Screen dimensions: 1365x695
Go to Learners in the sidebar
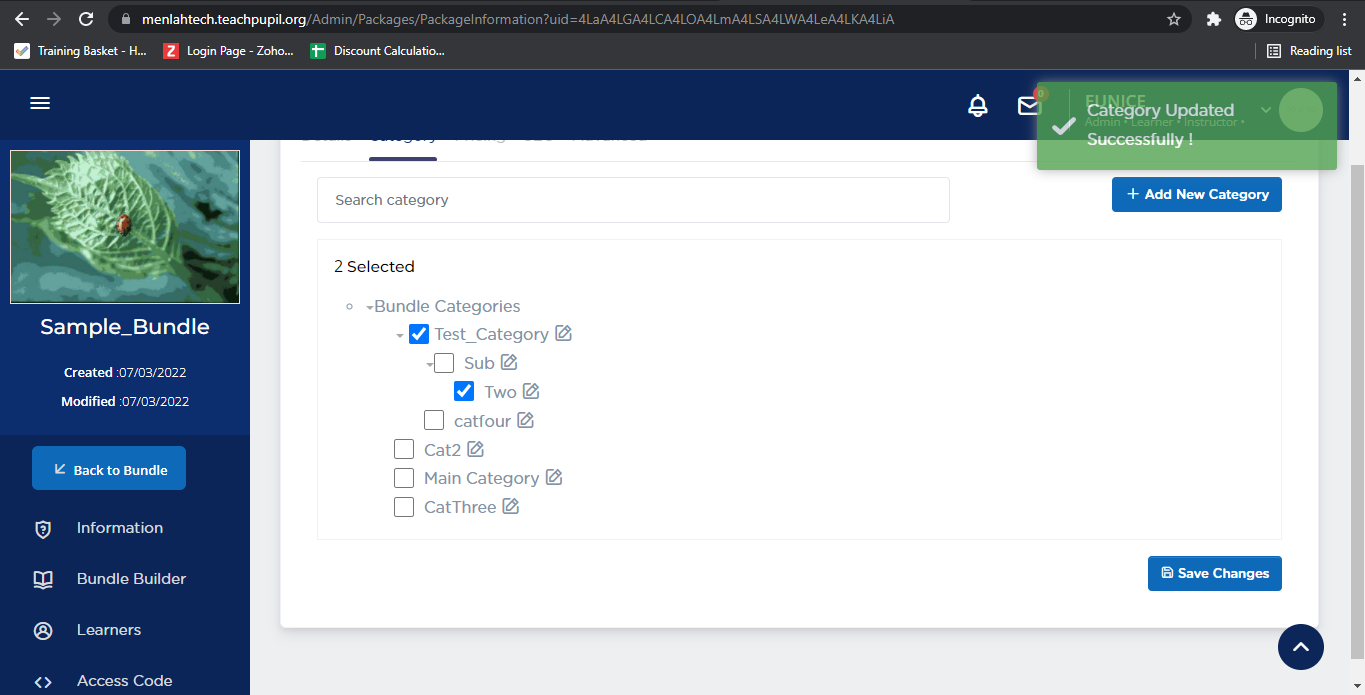[x=108, y=630]
